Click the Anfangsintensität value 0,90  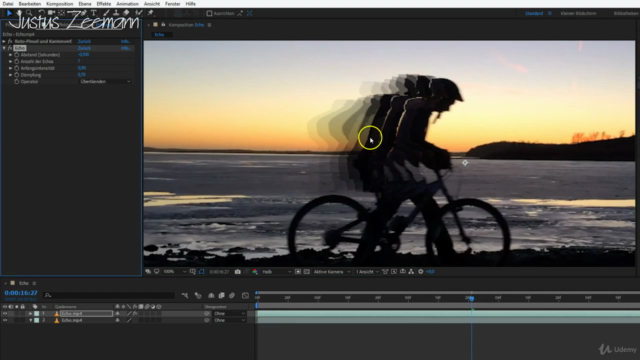82,68
